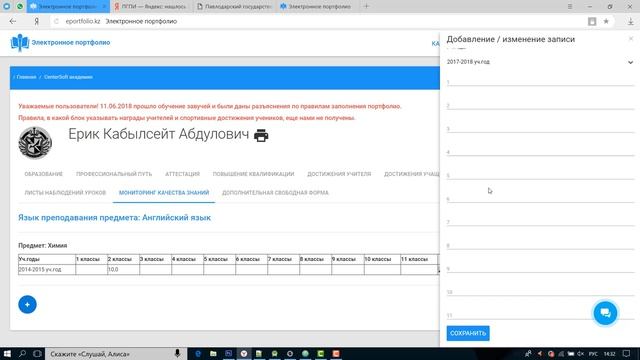The width and height of the screenshot is (640, 360).
Task: Click the CenterSoft академия breadcrumb link
Action: click(68, 77)
